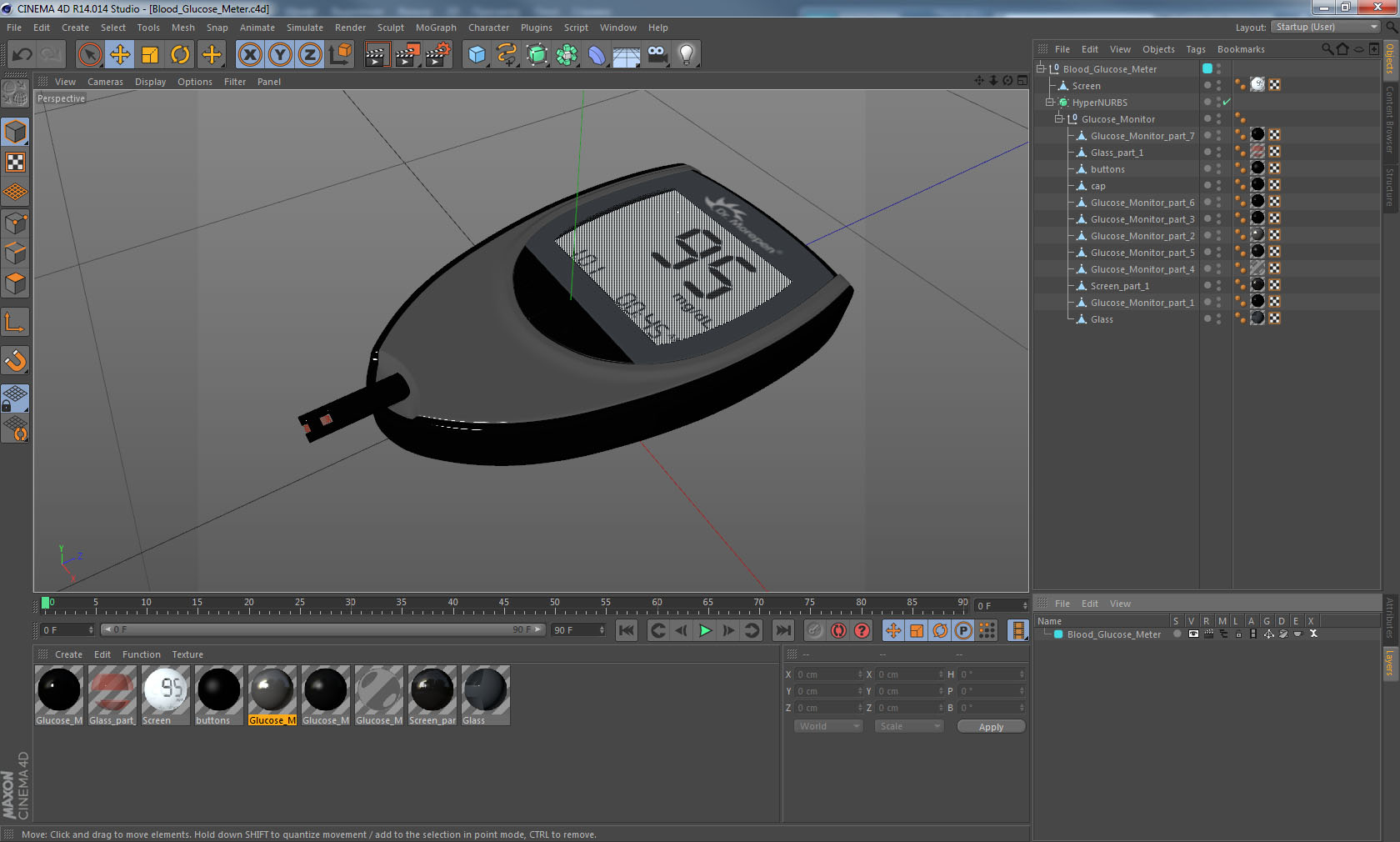Toggle X axis lock
Image resolution: width=1400 pixels, height=842 pixels.
tap(249, 55)
